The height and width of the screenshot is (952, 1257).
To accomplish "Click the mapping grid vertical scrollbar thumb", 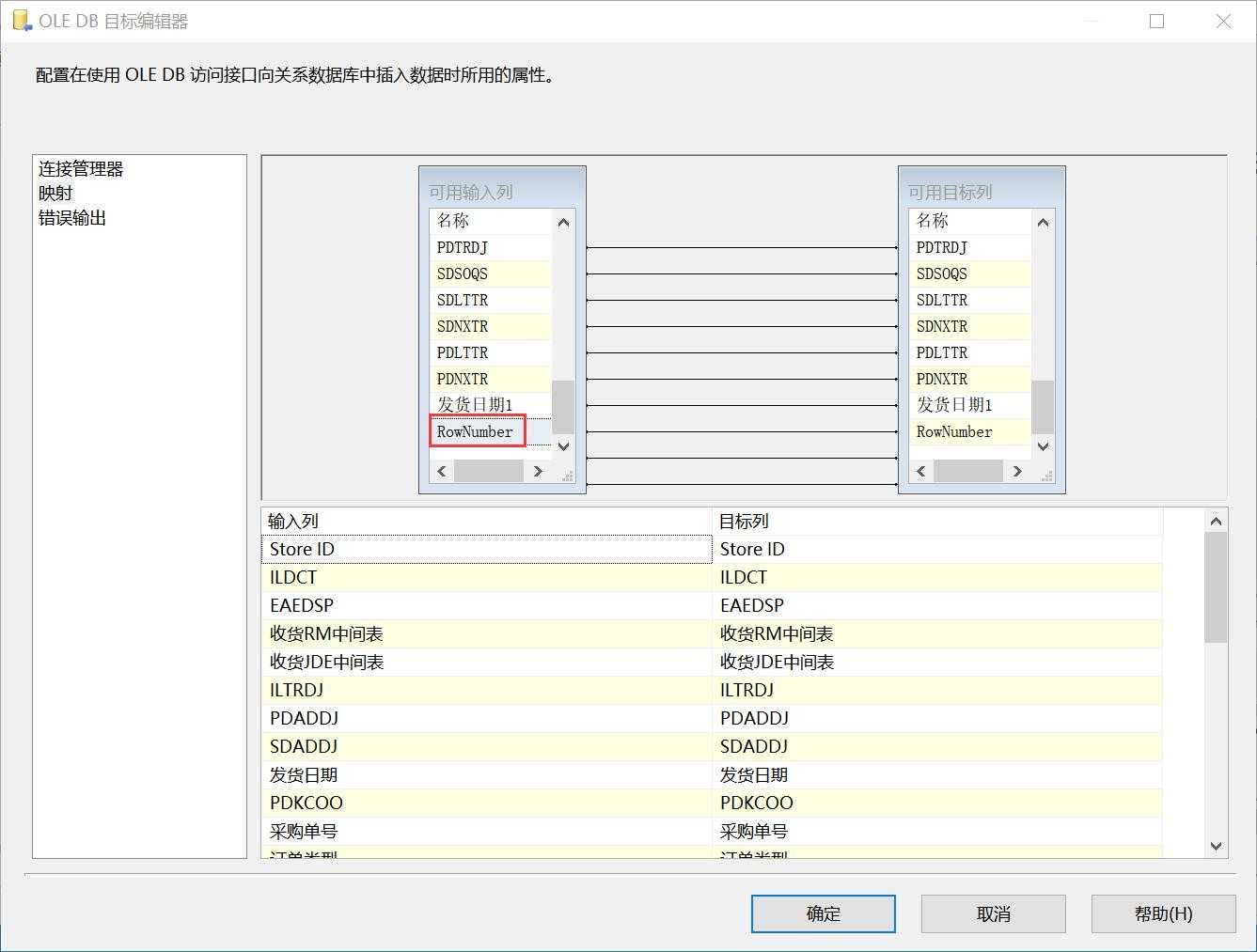I will (1216, 587).
